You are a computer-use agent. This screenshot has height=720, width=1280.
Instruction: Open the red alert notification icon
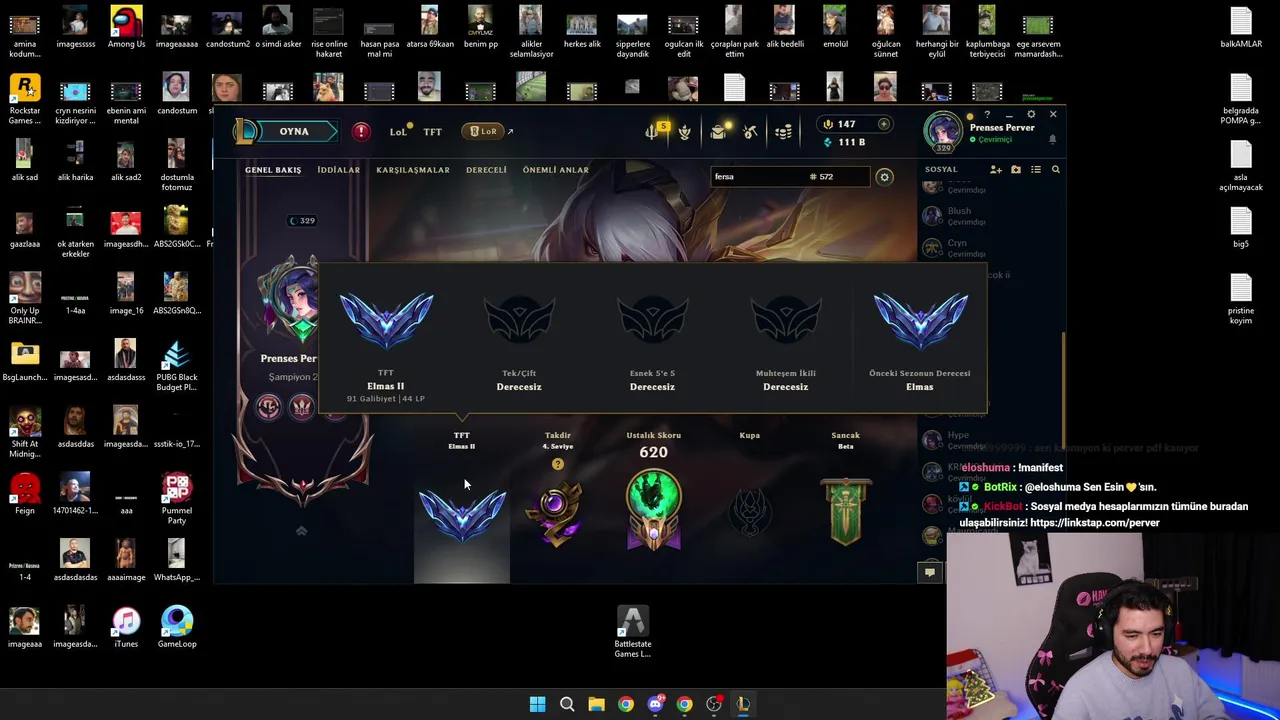(361, 132)
